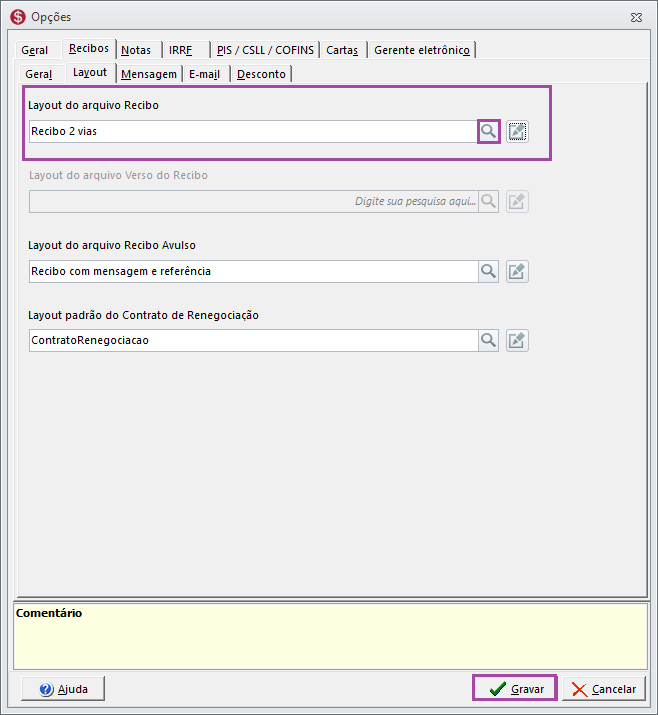
Task: Search layouts for Verso do Recibo
Action: tap(488, 201)
